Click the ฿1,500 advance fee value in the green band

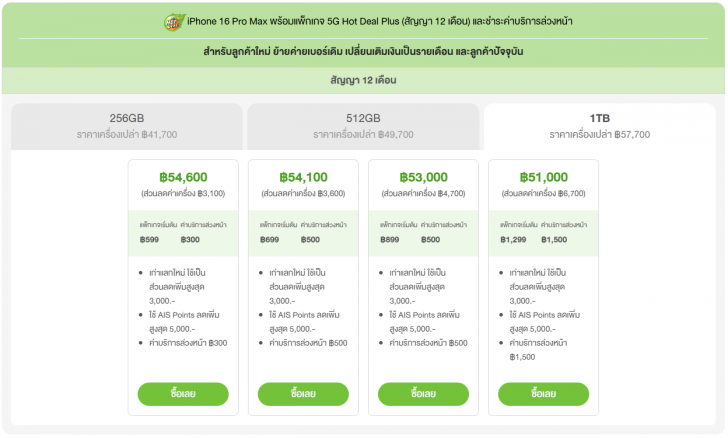554,240
